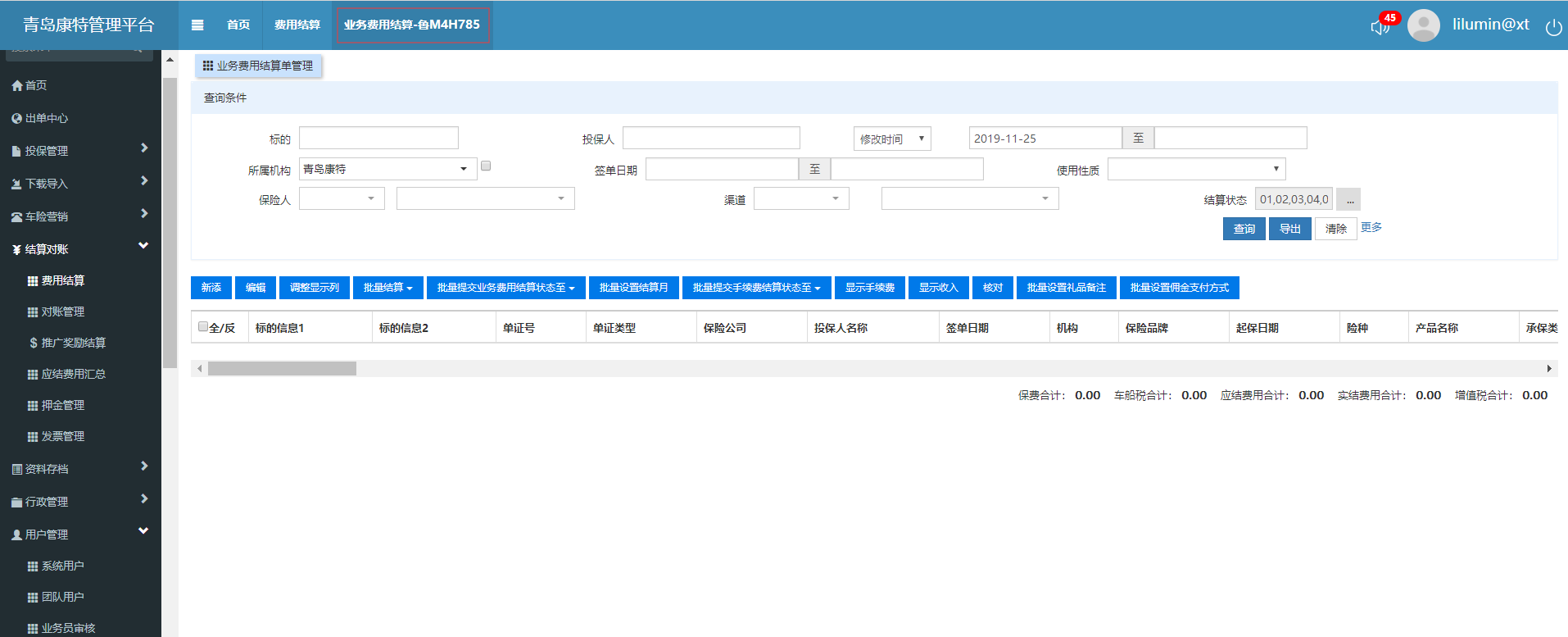
Task: Open the 使用性质 dropdown
Action: pyautogui.click(x=1196, y=169)
